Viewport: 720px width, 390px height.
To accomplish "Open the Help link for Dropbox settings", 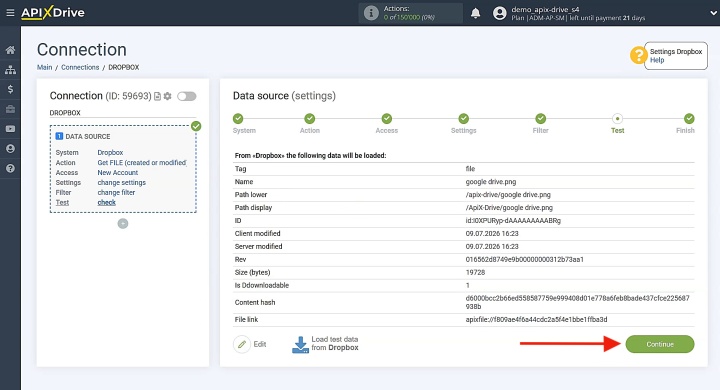I will (x=657, y=60).
